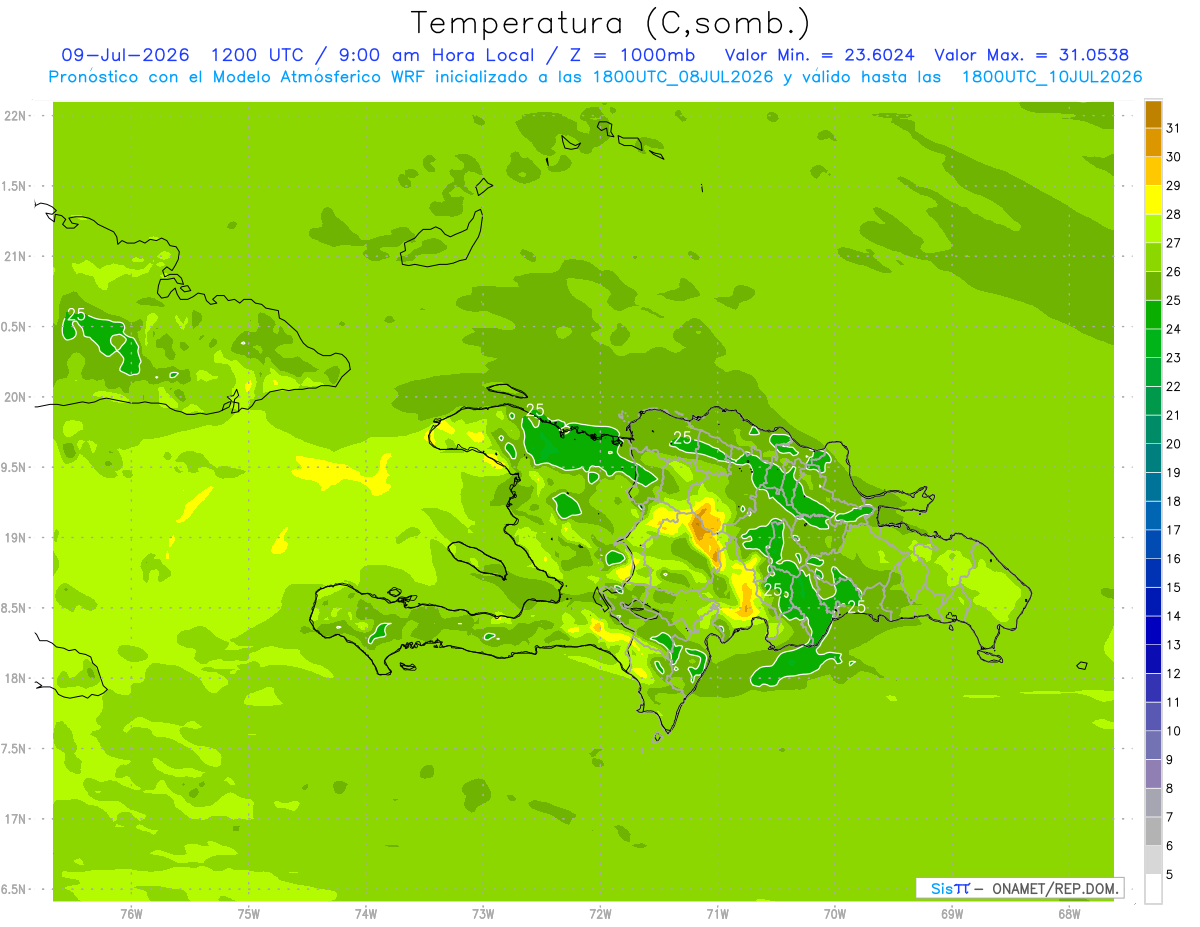Select the yellow 28 degree color swatch
Image resolution: width=1200 pixels, height=927 pixels.
[x=1153, y=200]
